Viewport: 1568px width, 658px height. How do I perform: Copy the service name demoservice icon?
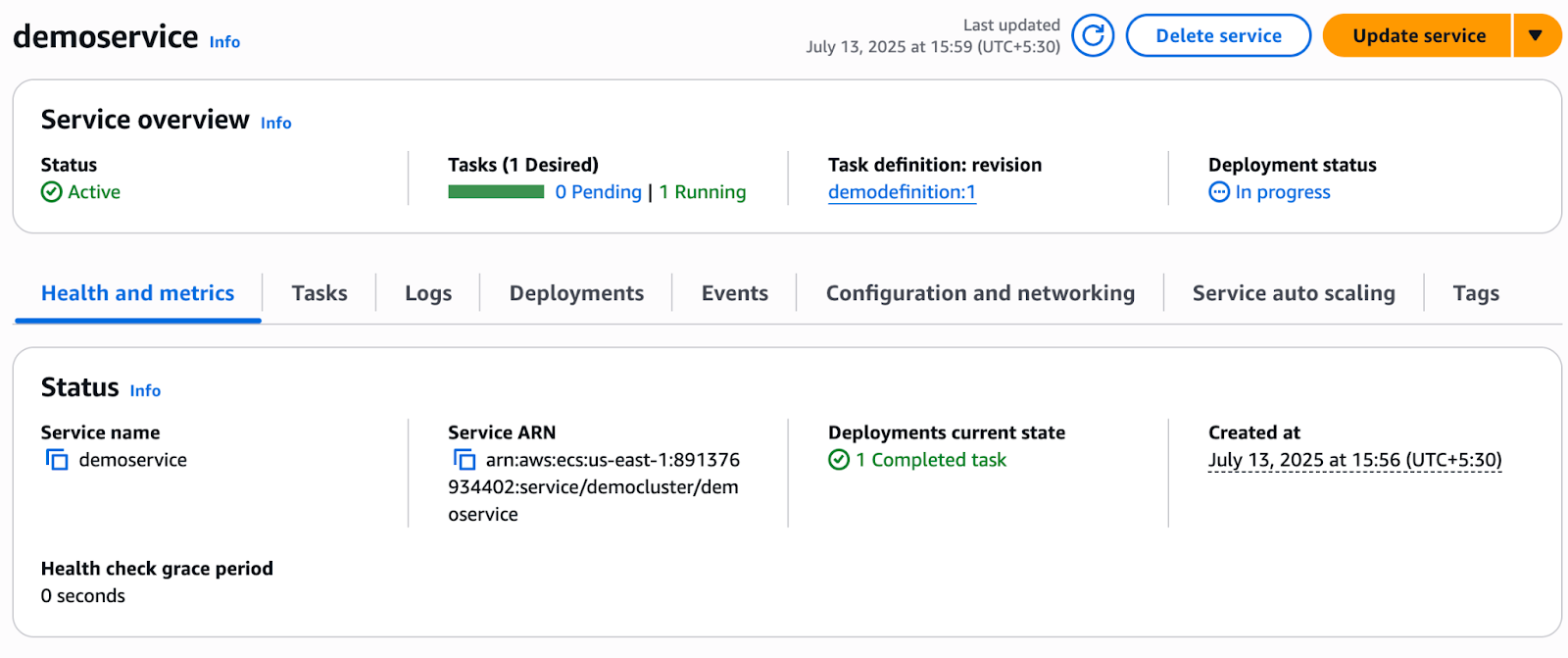coord(57,460)
